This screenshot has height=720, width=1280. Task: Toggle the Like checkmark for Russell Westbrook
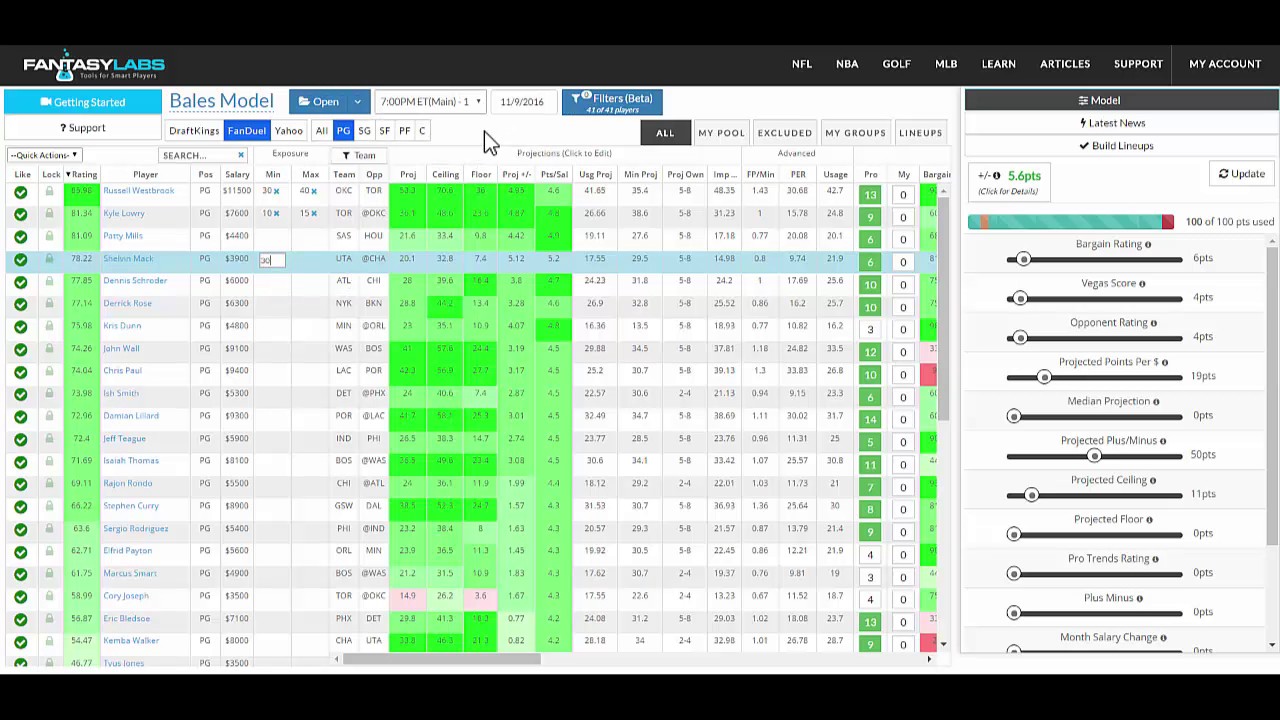[21, 191]
